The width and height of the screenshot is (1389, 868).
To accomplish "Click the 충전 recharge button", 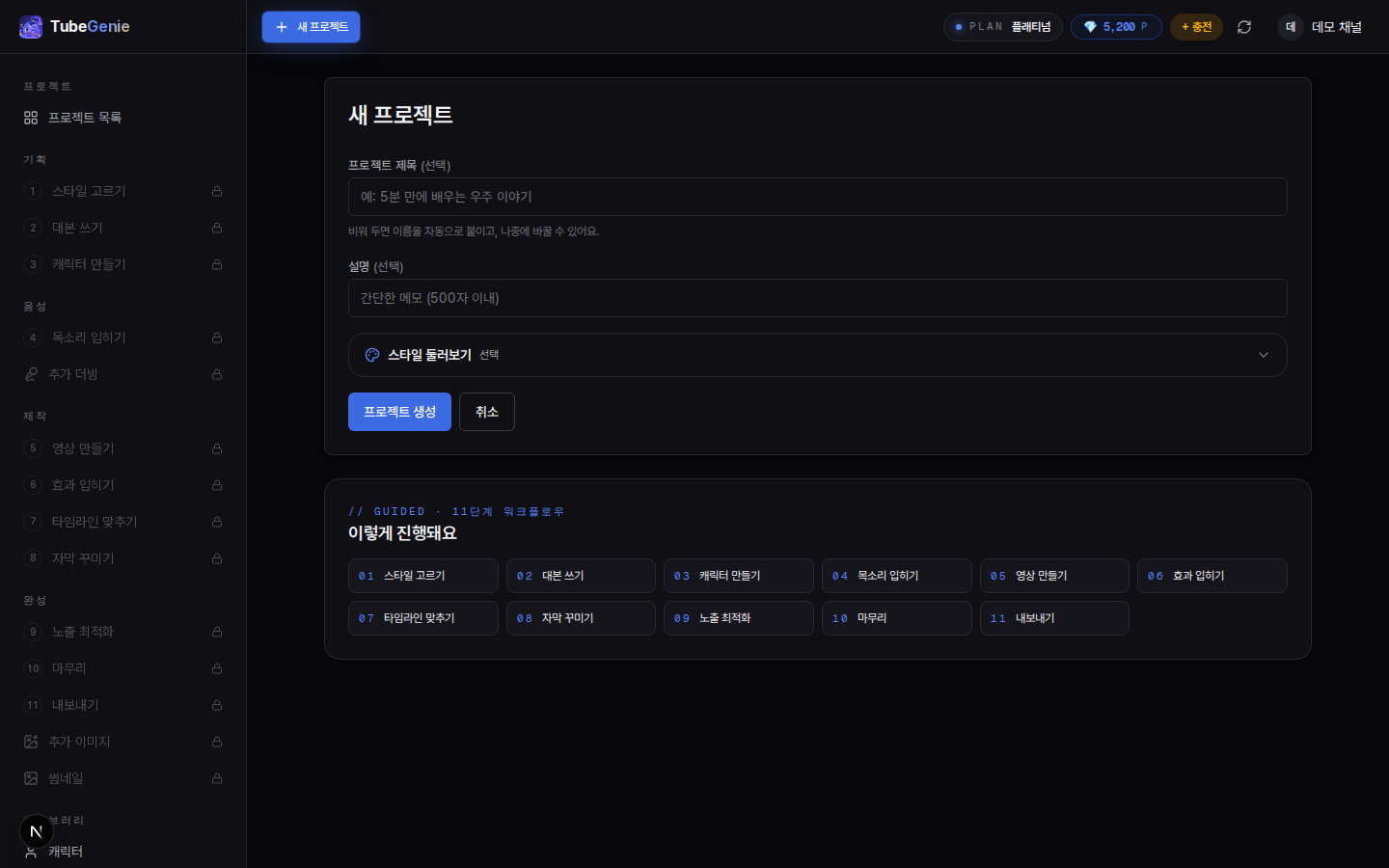I will (1196, 27).
